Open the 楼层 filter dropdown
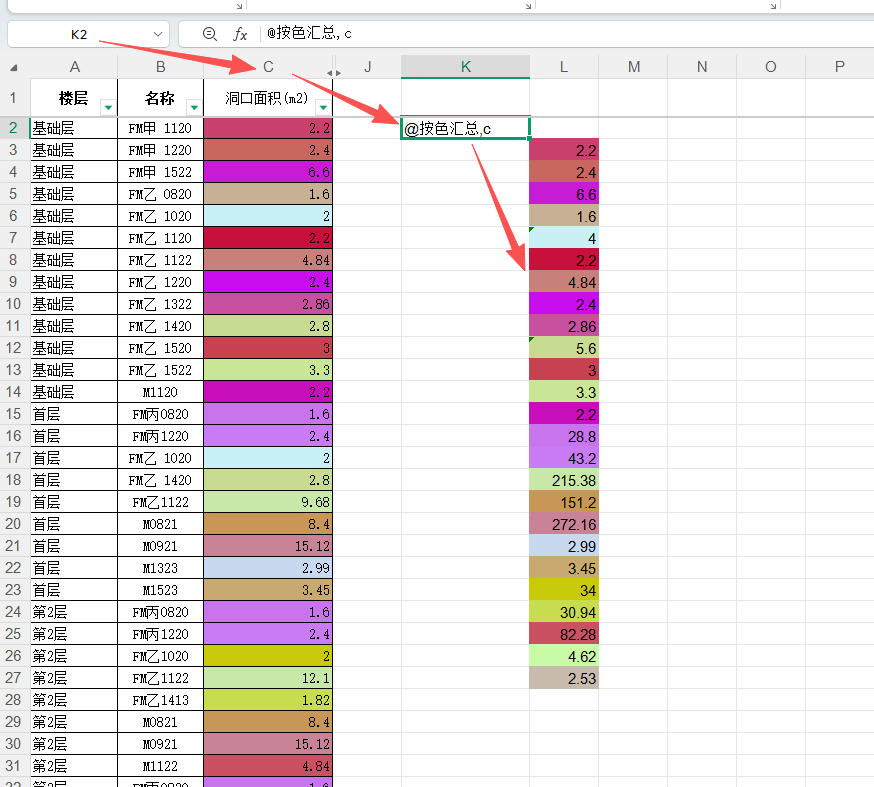Viewport: 874px width, 787px height. click(x=107, y=106)
